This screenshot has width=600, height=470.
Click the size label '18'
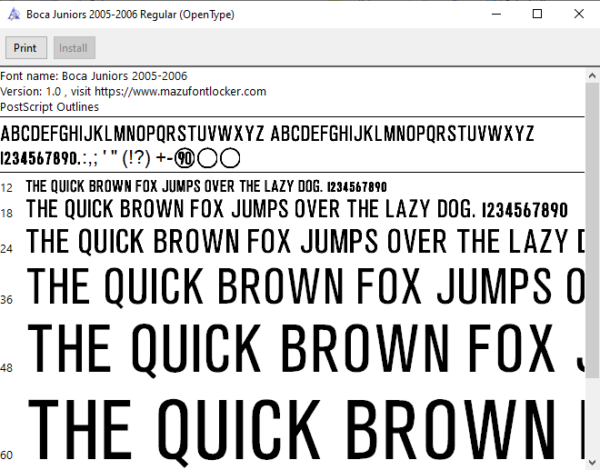(7, 213)
